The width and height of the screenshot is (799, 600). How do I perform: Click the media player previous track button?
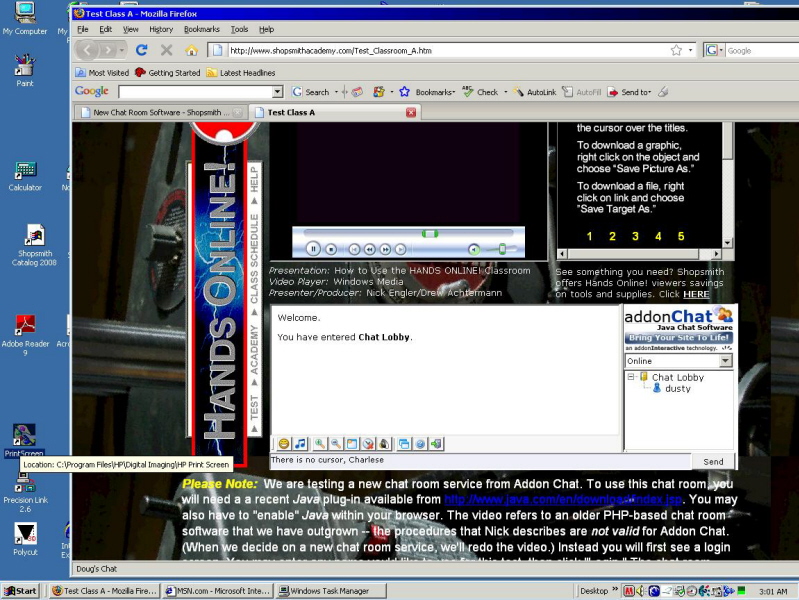(354, 249)
